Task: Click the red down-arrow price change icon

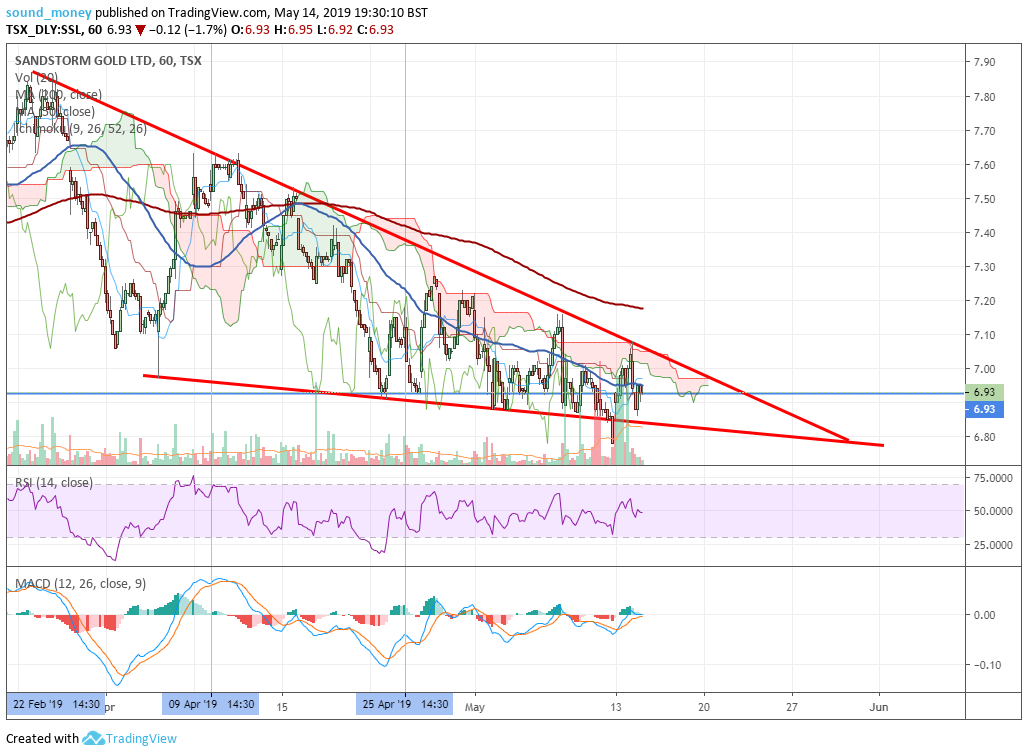Action: (x=140, y=30)
